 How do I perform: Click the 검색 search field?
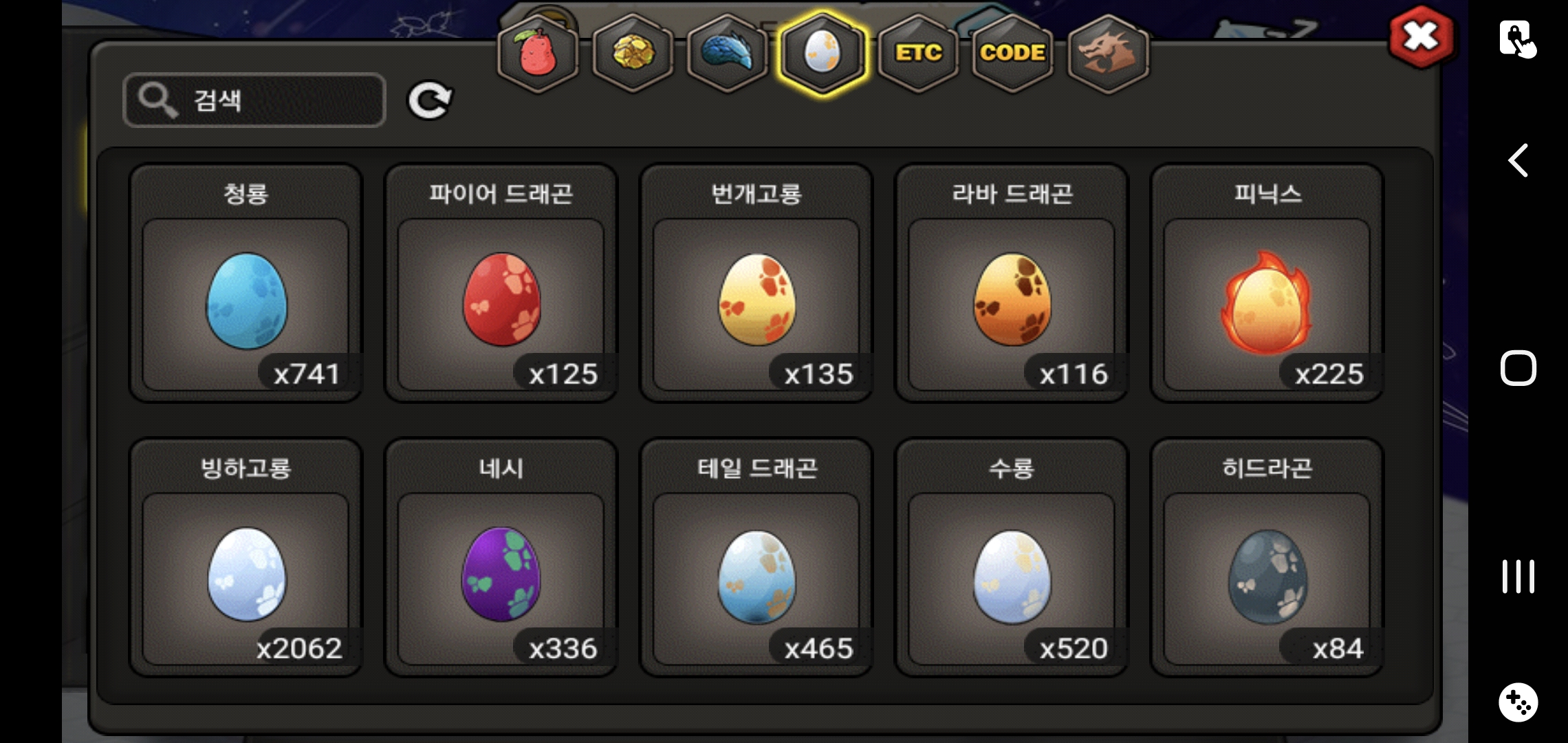click(x=254, y=100)
